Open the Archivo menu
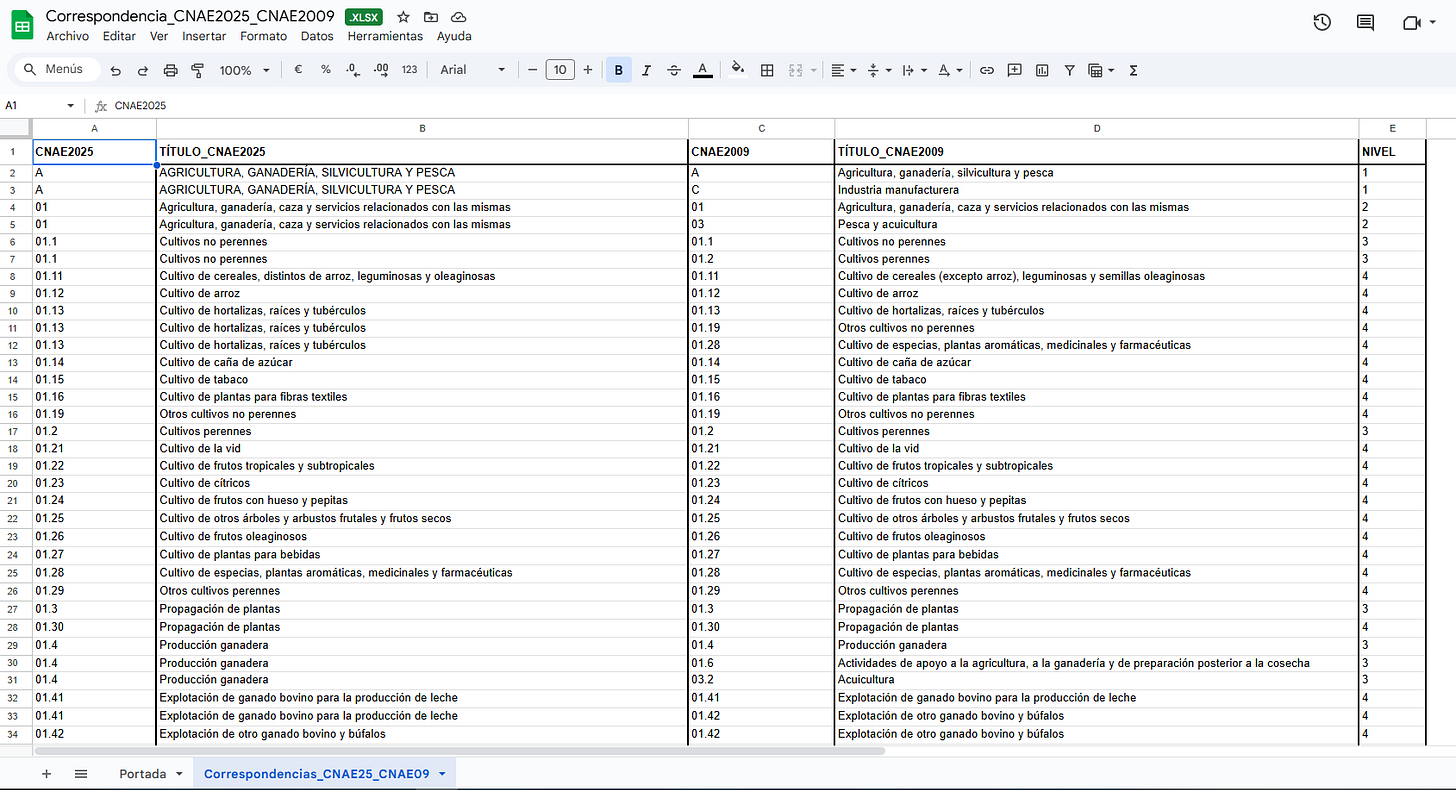Viewport: 1456px width, 790px height. click(67, 36)
